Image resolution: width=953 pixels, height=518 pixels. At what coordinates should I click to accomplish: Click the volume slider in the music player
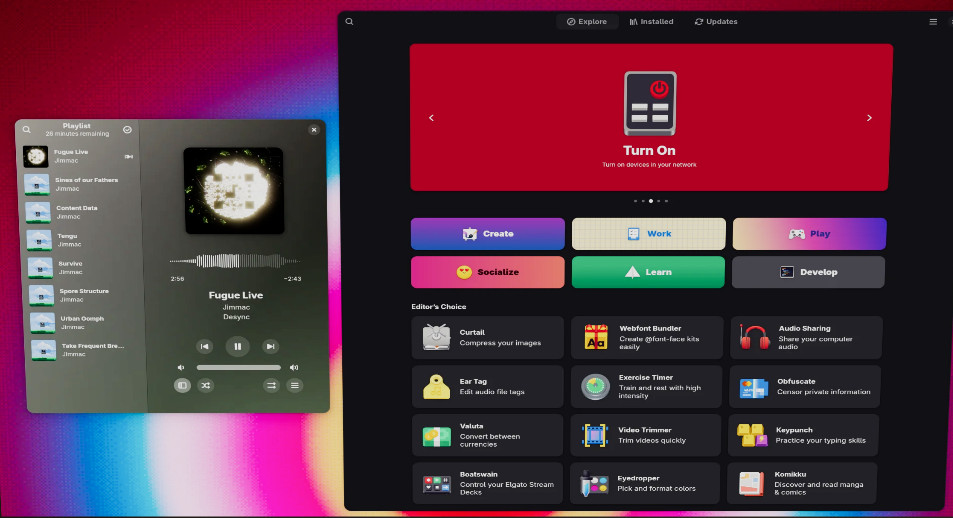tap(238, 368)
